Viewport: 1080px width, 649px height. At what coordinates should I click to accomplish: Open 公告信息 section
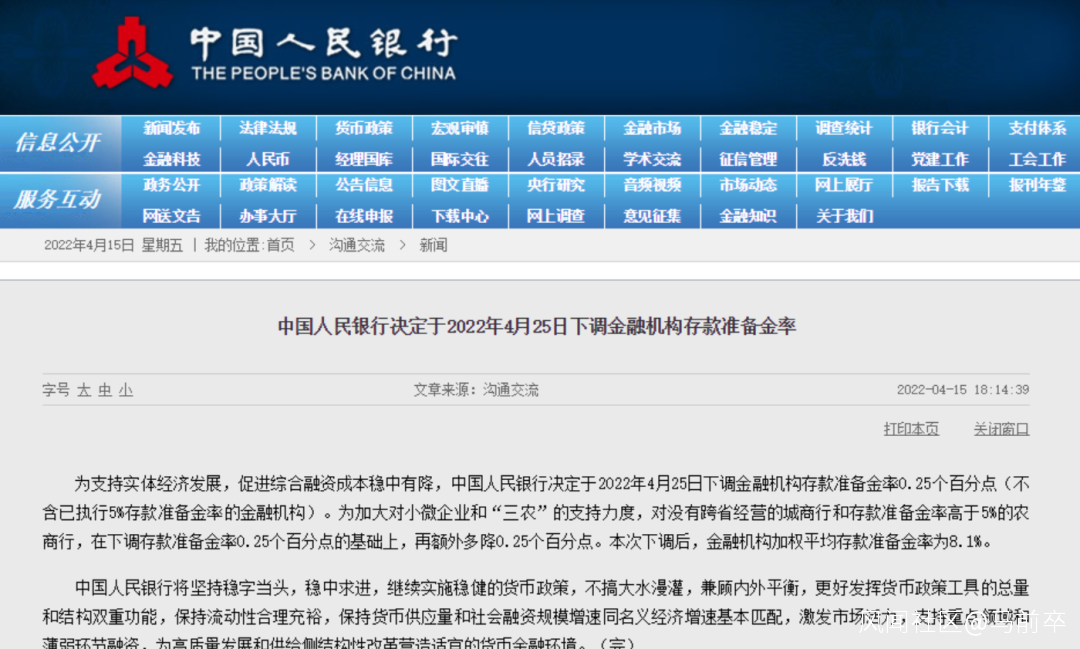pyautogui.click(x=364, y=185)
